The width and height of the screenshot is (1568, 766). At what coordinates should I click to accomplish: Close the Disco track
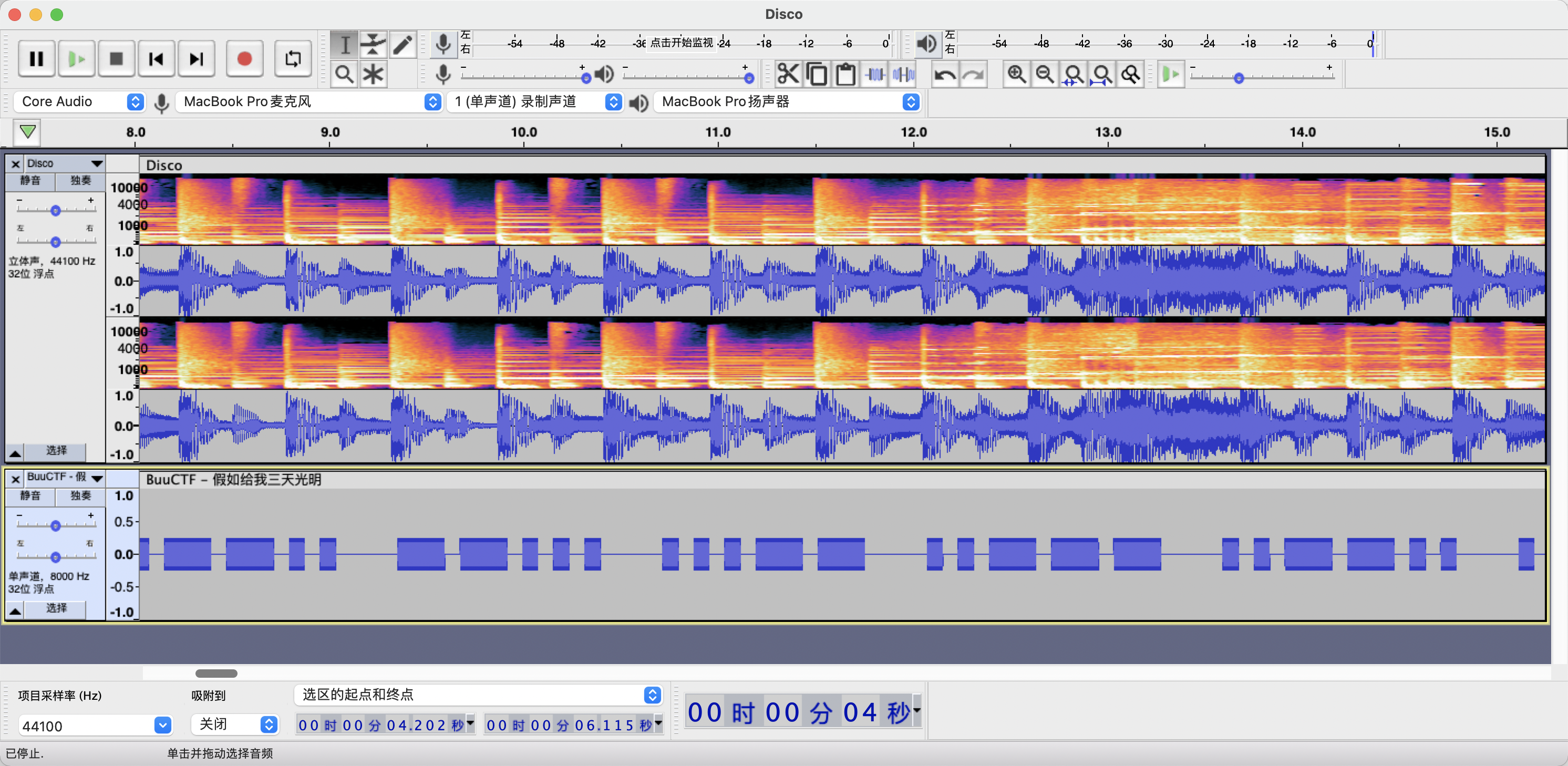16,164
